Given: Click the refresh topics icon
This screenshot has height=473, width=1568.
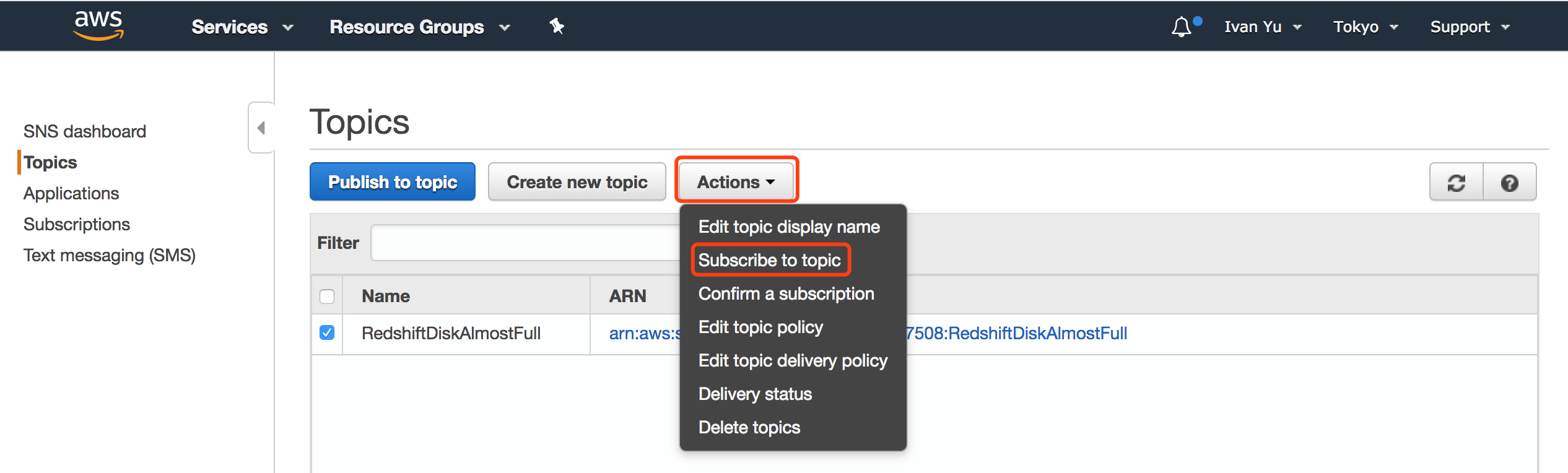Looking at the screenshot, I should point(1456,183).
